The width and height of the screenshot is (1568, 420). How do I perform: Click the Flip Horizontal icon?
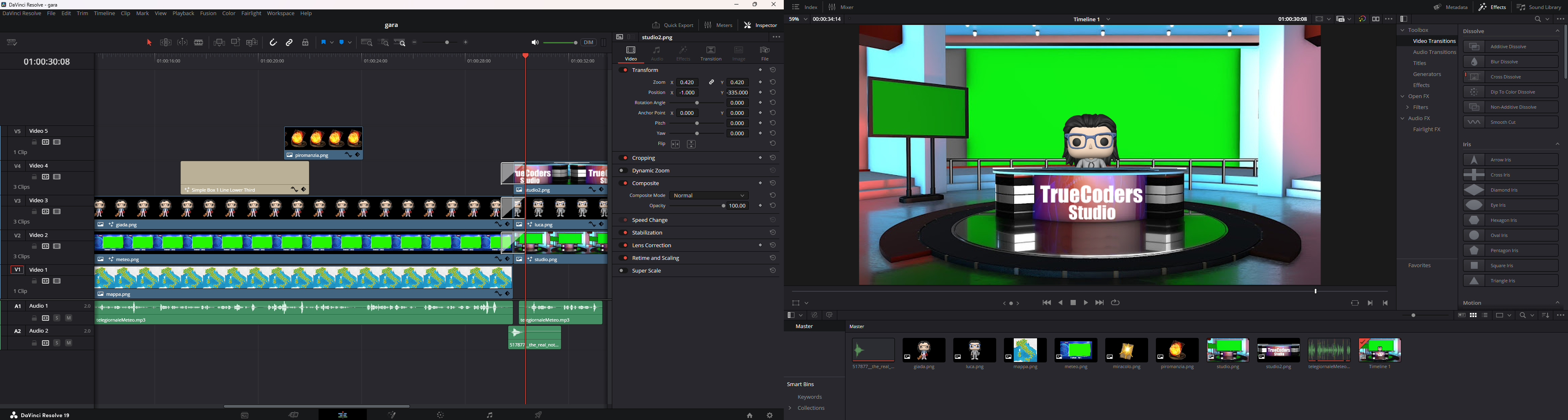[x=676, y=144]
